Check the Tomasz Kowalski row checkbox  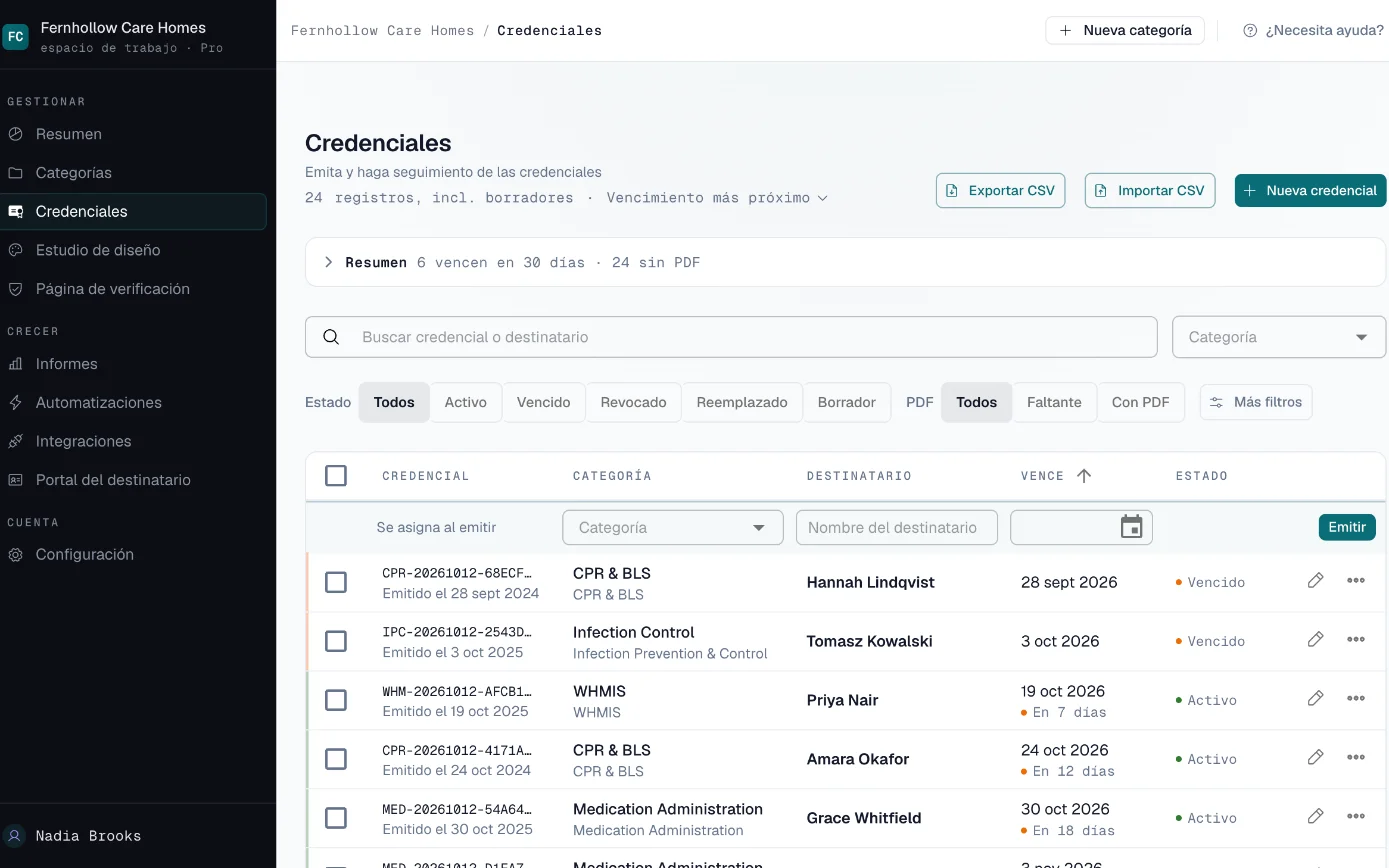[336, 641]
